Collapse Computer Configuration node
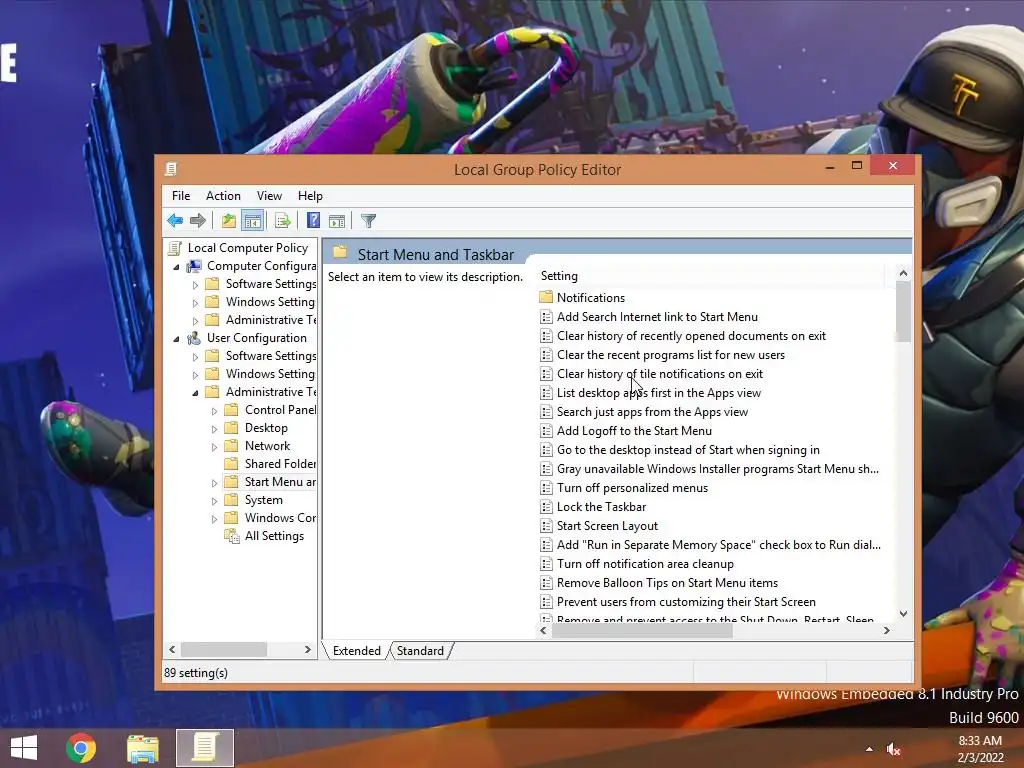Viewport: 1024px width, 768px height. pyautogui.click(x=176, y=267)
